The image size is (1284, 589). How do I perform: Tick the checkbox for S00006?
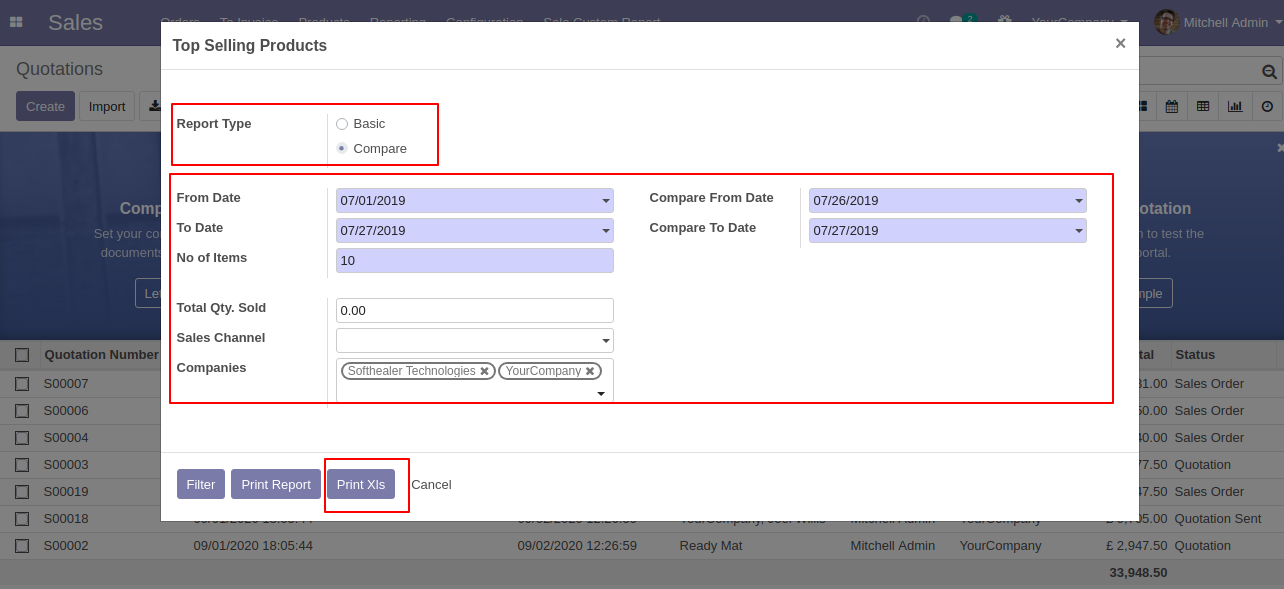pyautogui.click(x=22, y=411)
